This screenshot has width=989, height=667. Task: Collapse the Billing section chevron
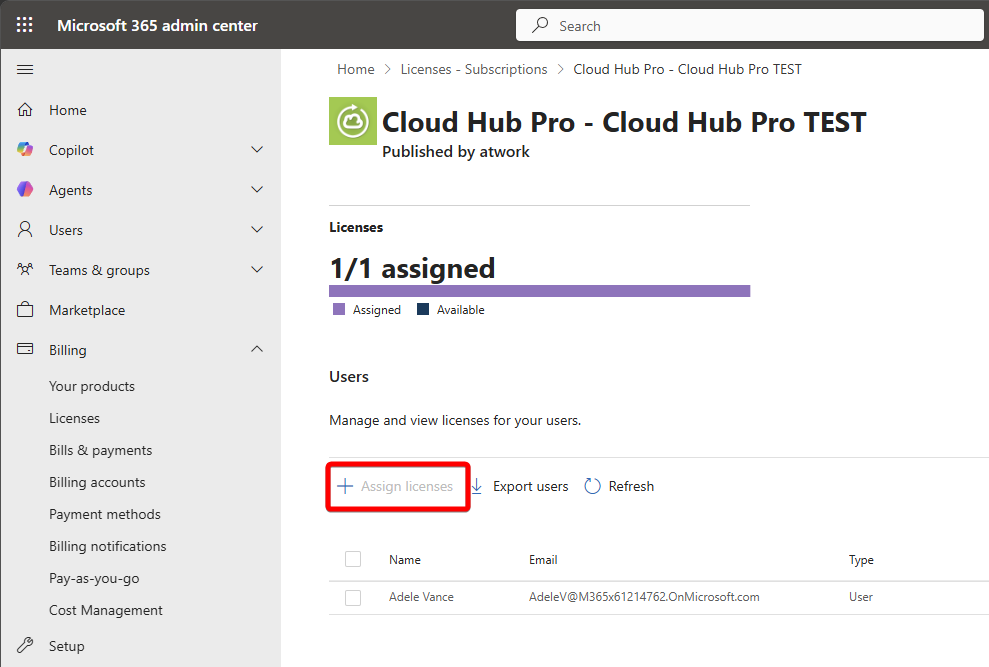pos(257,349)
